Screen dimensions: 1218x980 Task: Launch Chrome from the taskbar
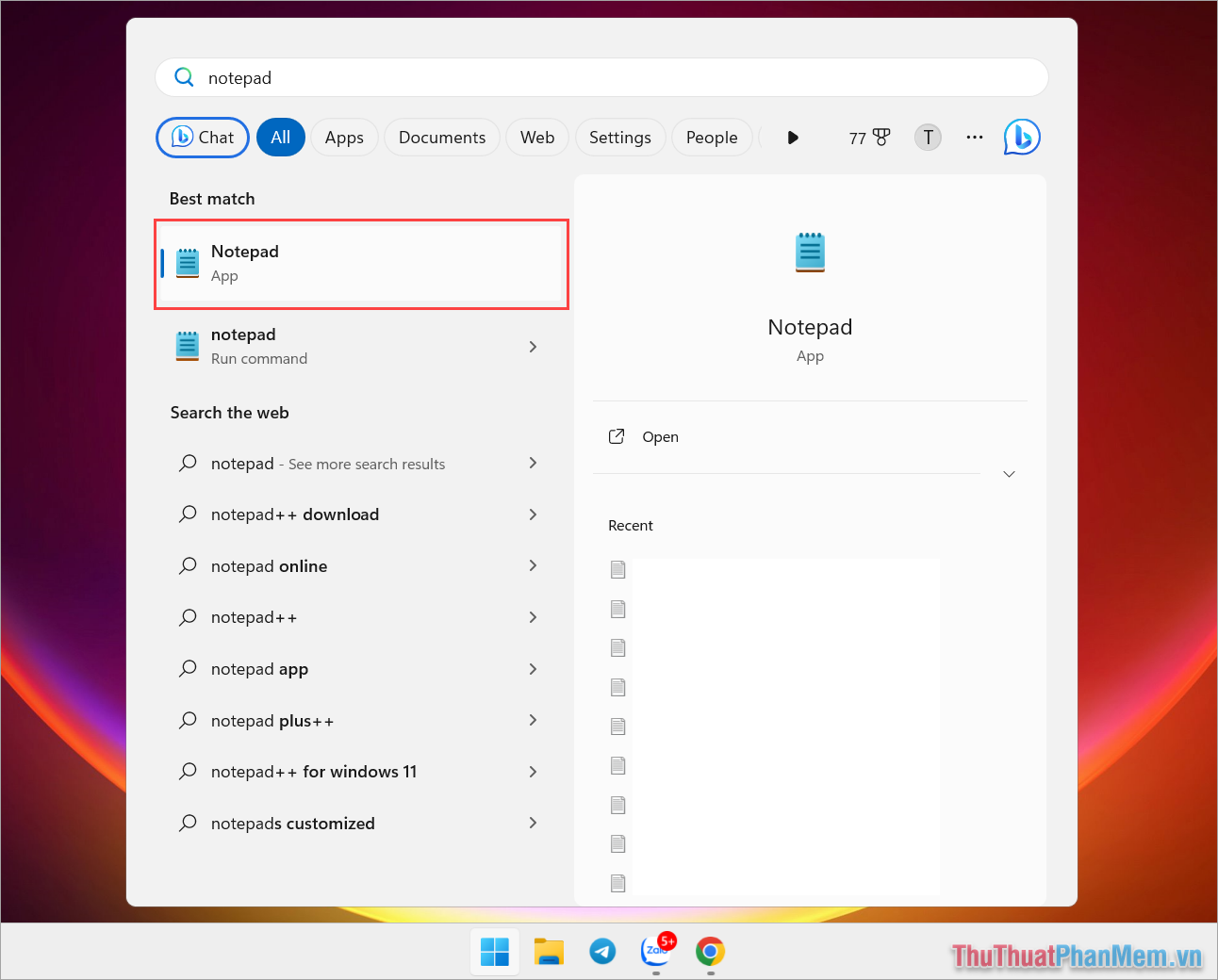pyautogui.click(x=710, y=952)
